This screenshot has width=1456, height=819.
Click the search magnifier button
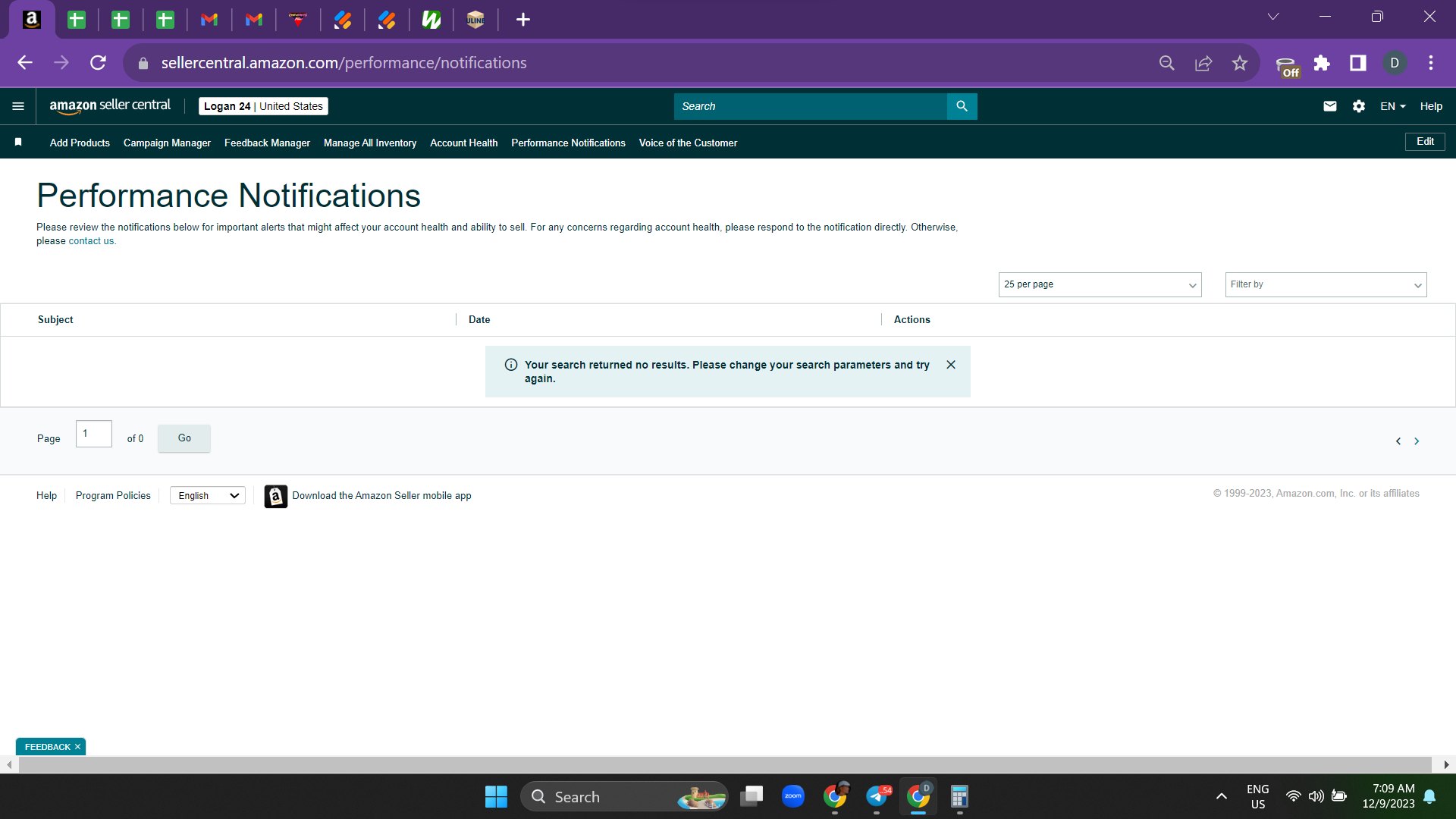[x=962, y=106]
